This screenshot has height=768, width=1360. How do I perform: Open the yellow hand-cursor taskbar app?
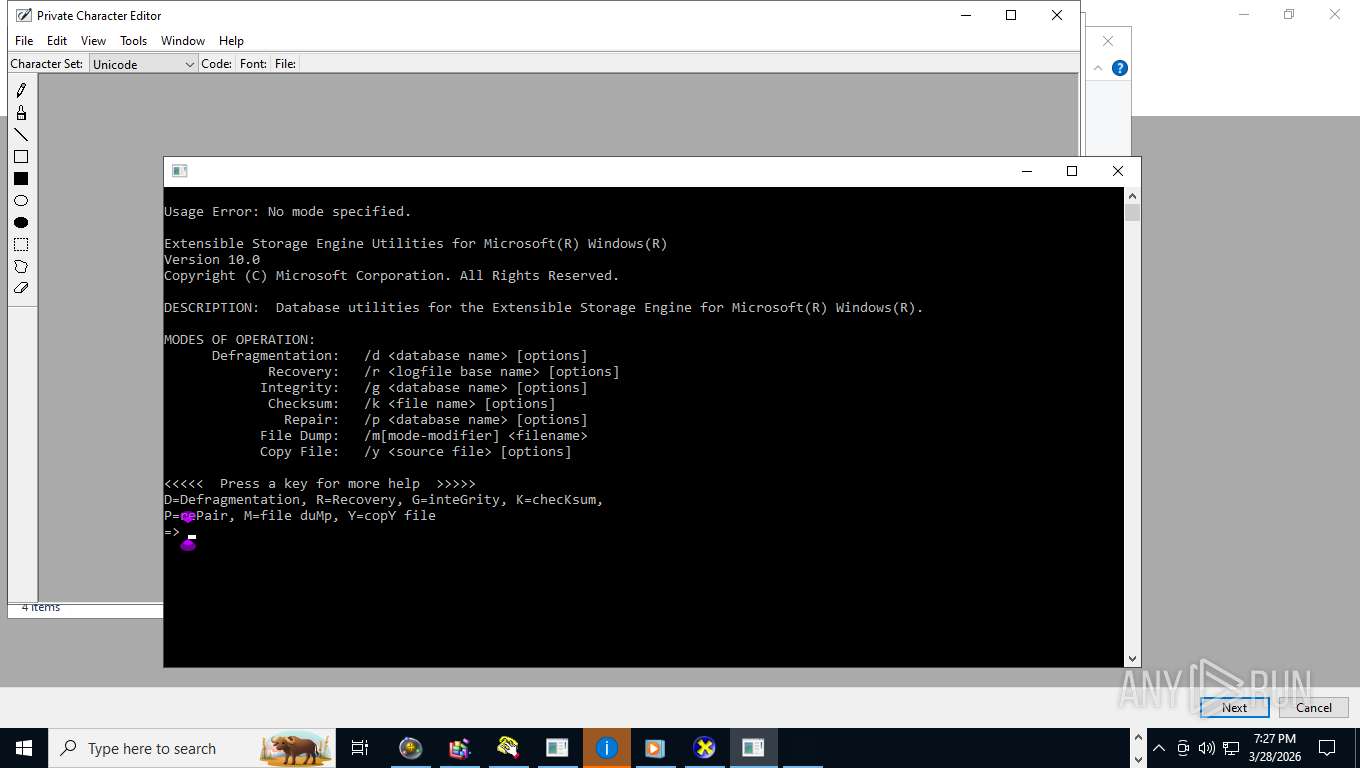point(508,748)
